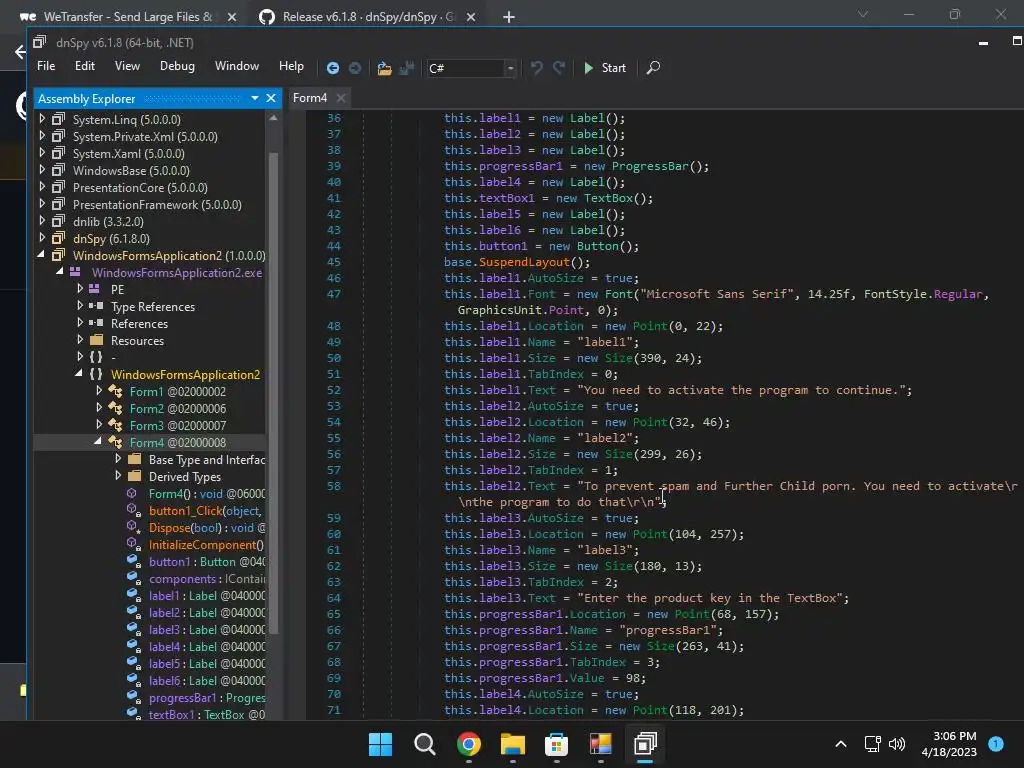Click the WindowsFormsApplication2 namespace braces icon
Image resolution: width=1024 pixels, height=768 pixels.
(96, 374)
